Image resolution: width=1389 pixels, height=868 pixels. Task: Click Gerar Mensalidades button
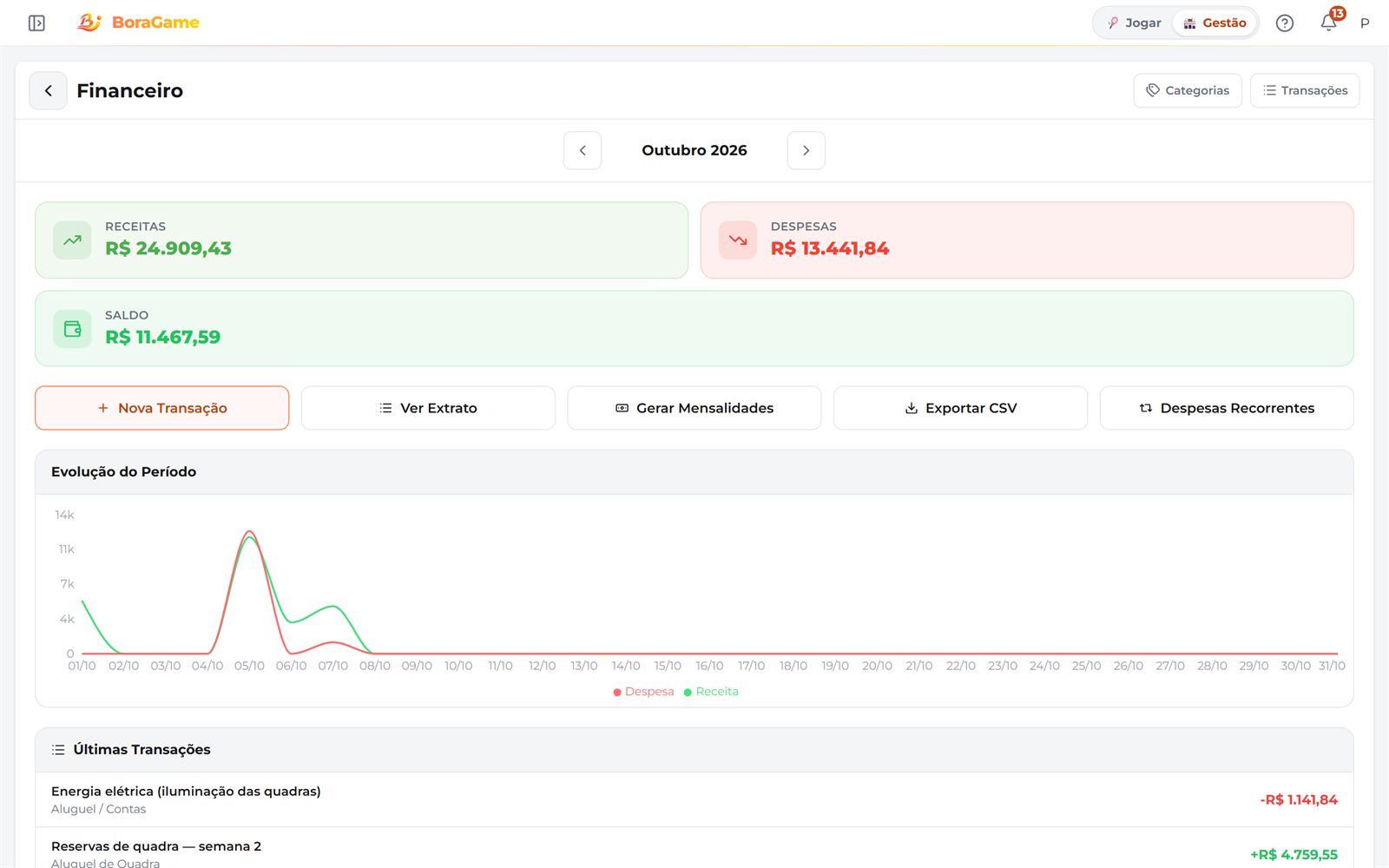694,408
